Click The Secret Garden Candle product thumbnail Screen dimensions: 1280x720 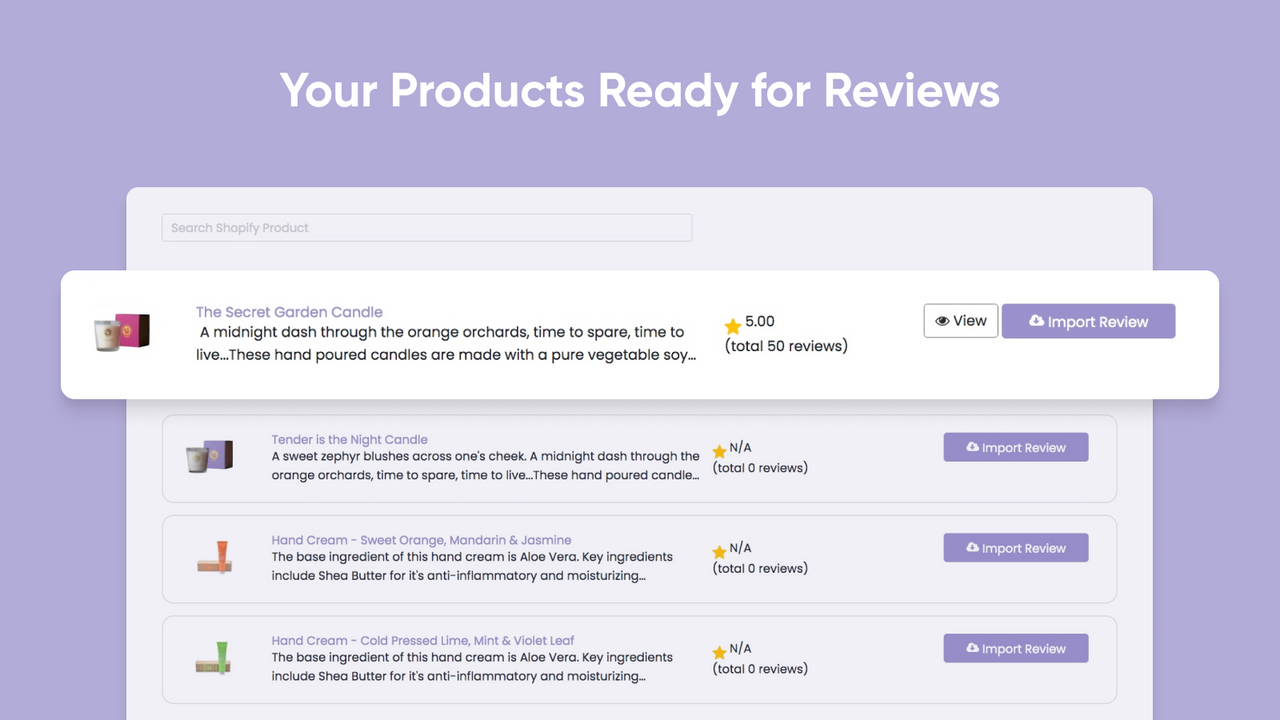[120, 333]
